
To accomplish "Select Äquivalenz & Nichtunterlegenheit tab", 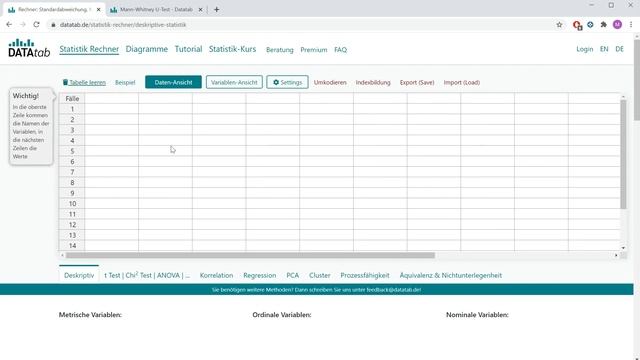I will coord(451,276).
